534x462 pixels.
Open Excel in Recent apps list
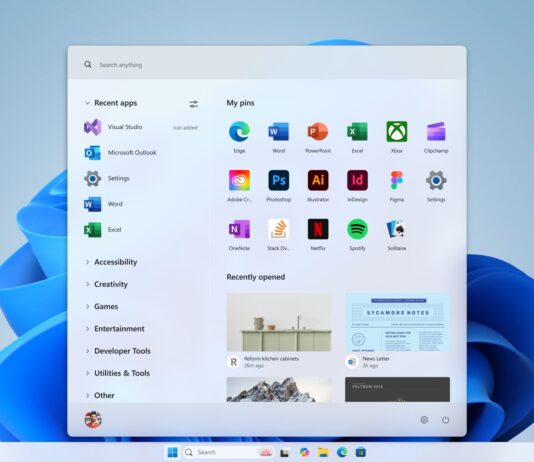[141, 230]
